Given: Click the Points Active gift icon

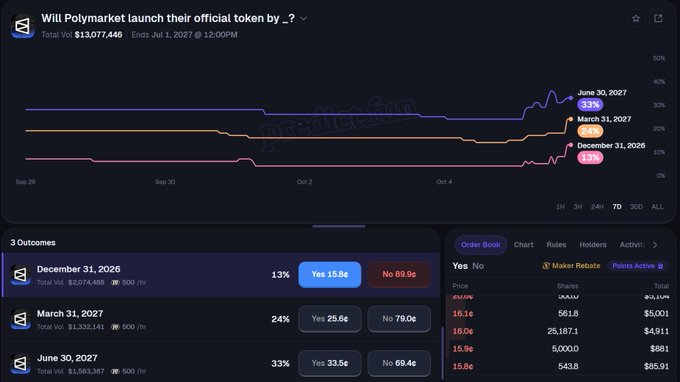Looking at the screenshot, I should point(660,266).
